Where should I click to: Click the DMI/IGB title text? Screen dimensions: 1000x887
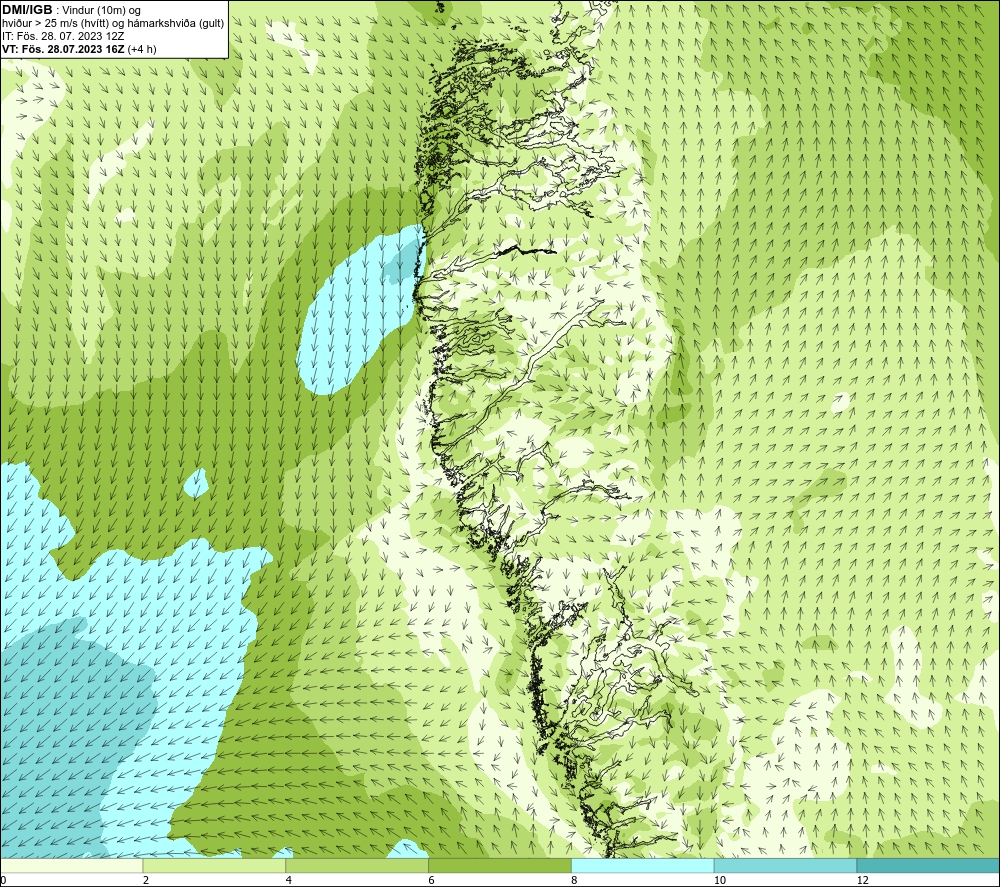coord(27,10)
